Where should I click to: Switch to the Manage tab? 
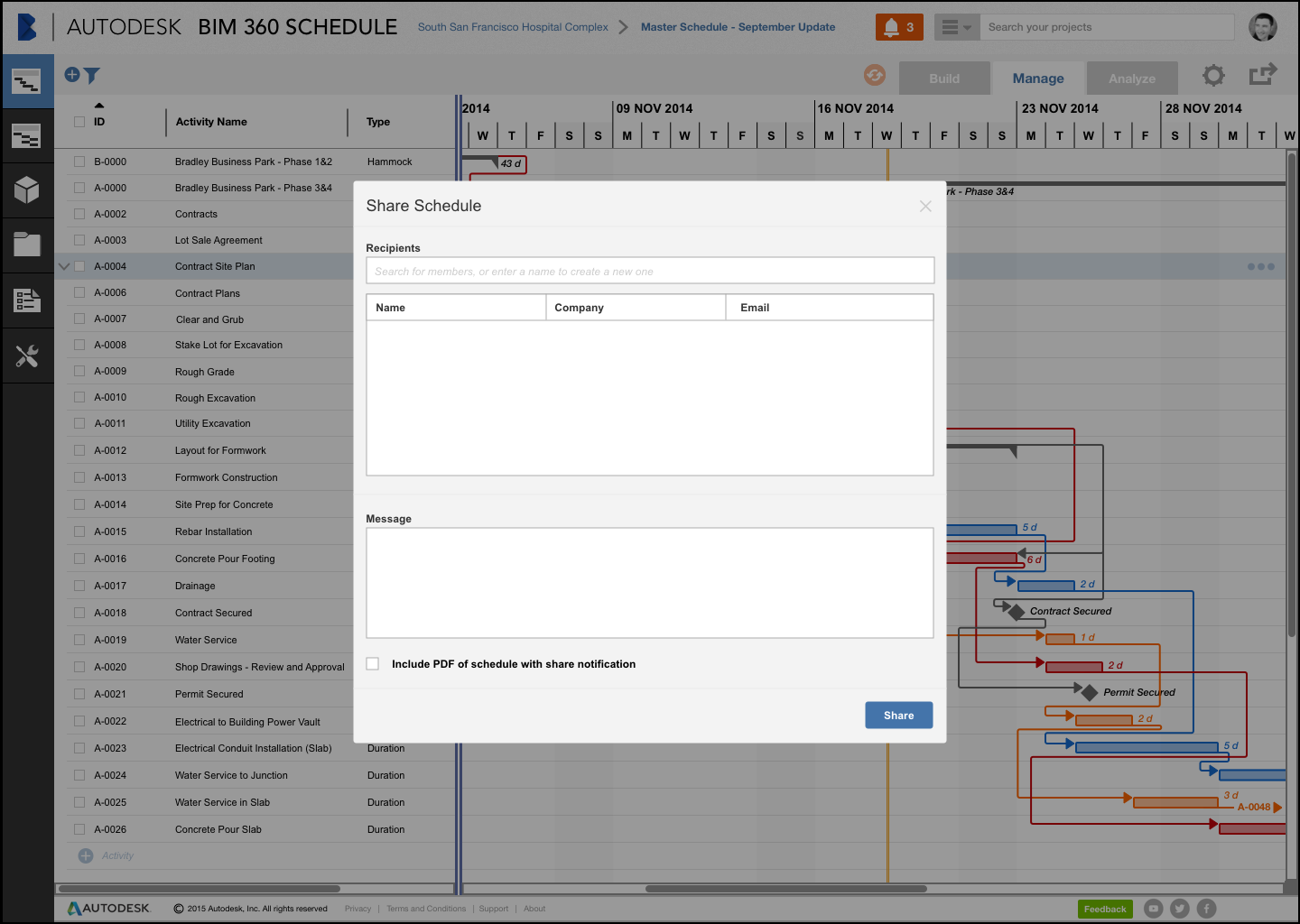pyautogui.click(x=1038, y=79)
